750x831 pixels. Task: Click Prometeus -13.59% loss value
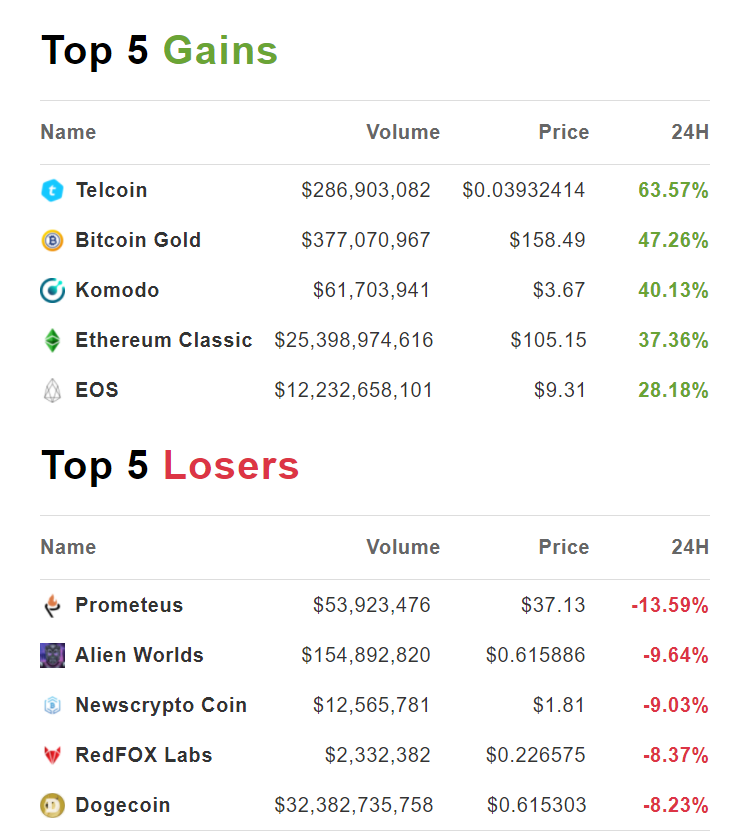click(x=670, y=605)
